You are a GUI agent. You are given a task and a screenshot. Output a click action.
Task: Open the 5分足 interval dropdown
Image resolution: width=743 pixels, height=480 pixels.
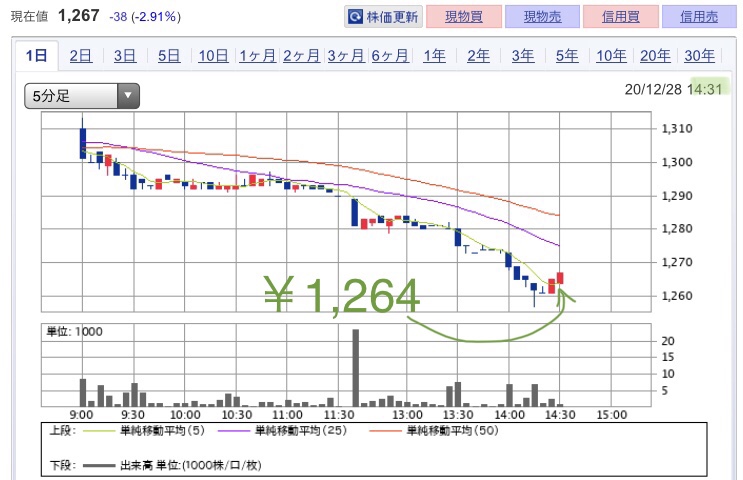(x=82, y=96)
